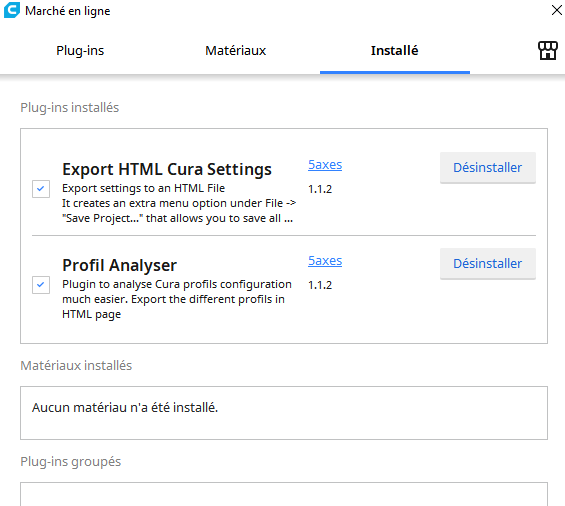Click Désinstaller for Profil Analyser
Image resolution: width=565 pixels, height=506 pixels.
[x=488, y=263]
